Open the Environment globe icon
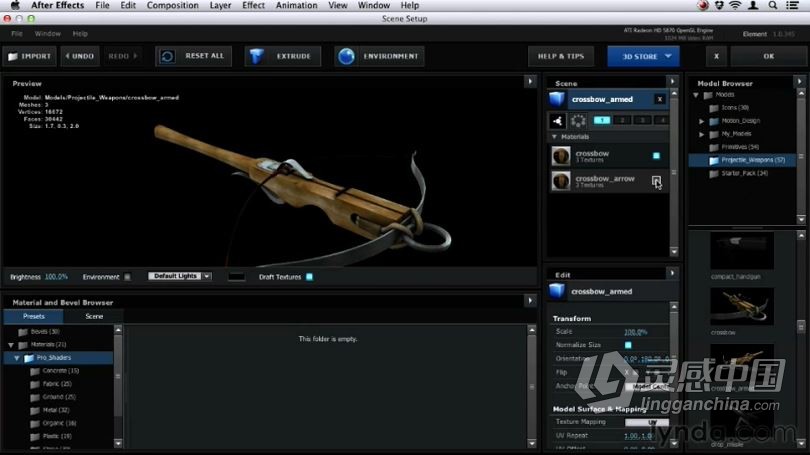 tap(346, 56)
